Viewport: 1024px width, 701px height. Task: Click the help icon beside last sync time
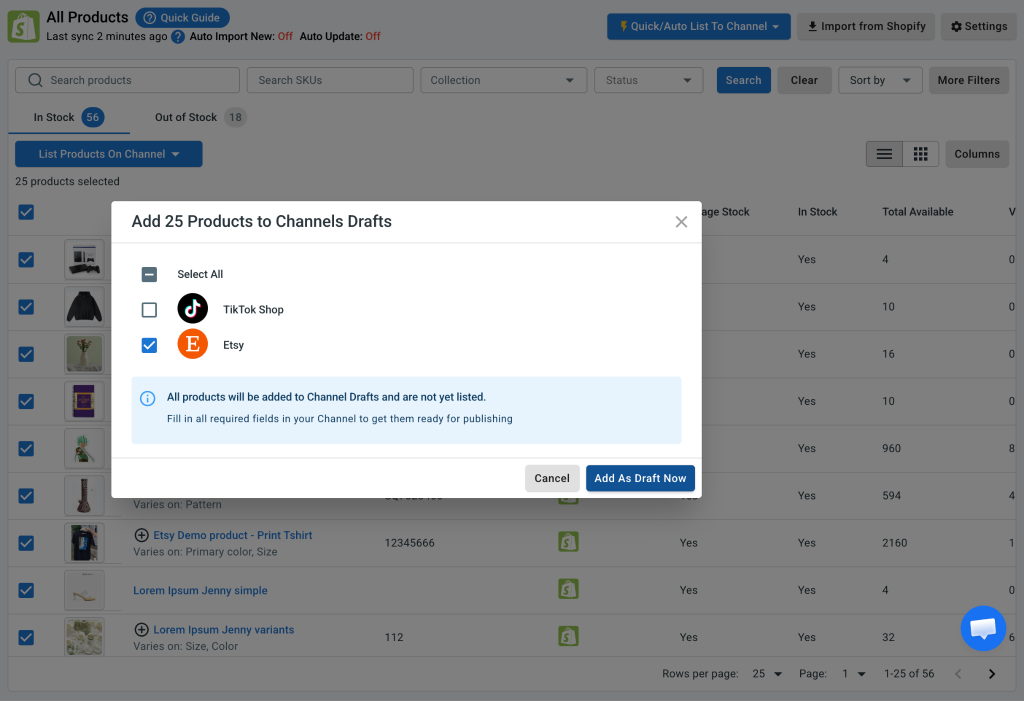pos(178,37)
